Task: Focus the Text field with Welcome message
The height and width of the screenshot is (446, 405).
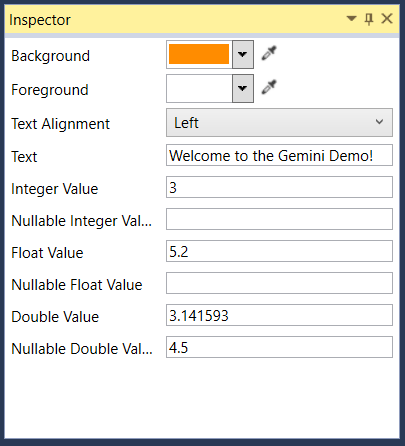Action: pyautogui.click(x=279, y=155)
